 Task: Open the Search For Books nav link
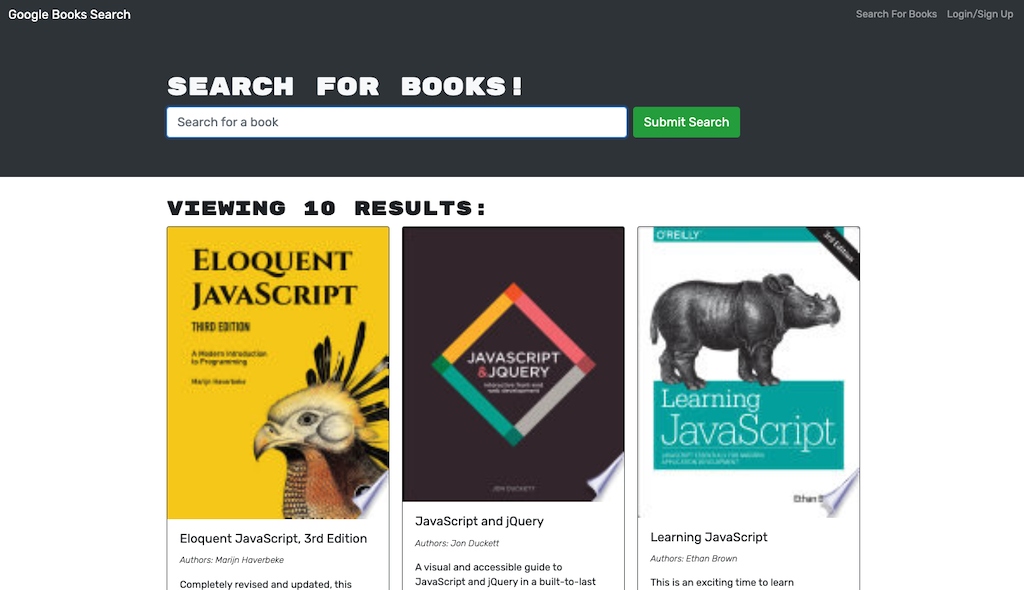896,14
